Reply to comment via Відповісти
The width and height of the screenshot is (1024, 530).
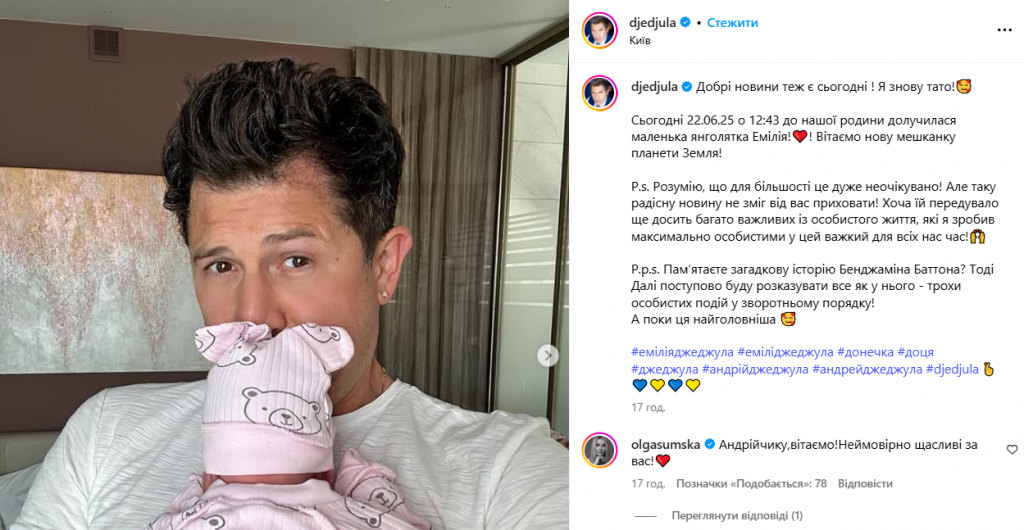[x=865, y=484]
